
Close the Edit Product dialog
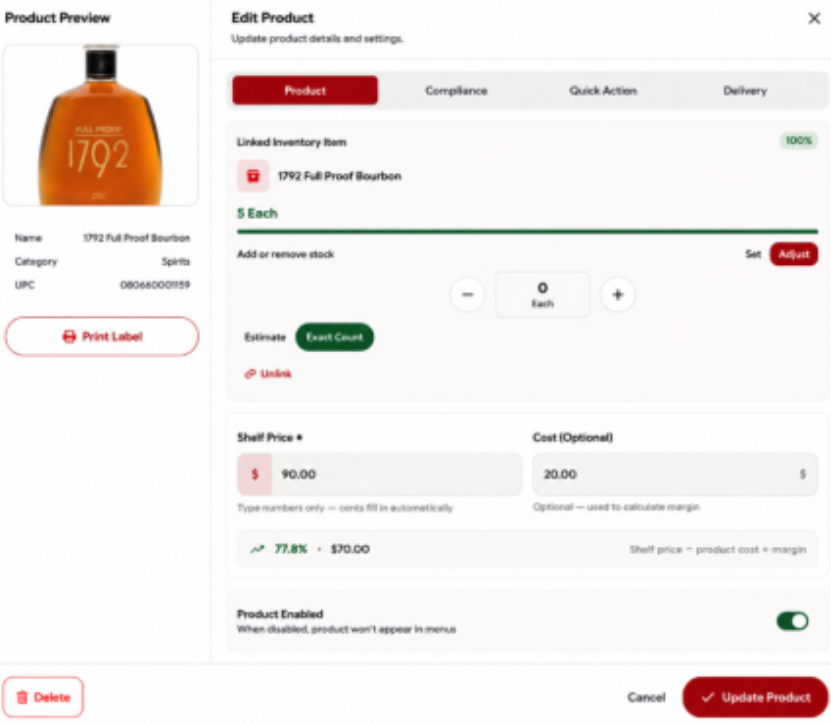(x=814, y=19)
